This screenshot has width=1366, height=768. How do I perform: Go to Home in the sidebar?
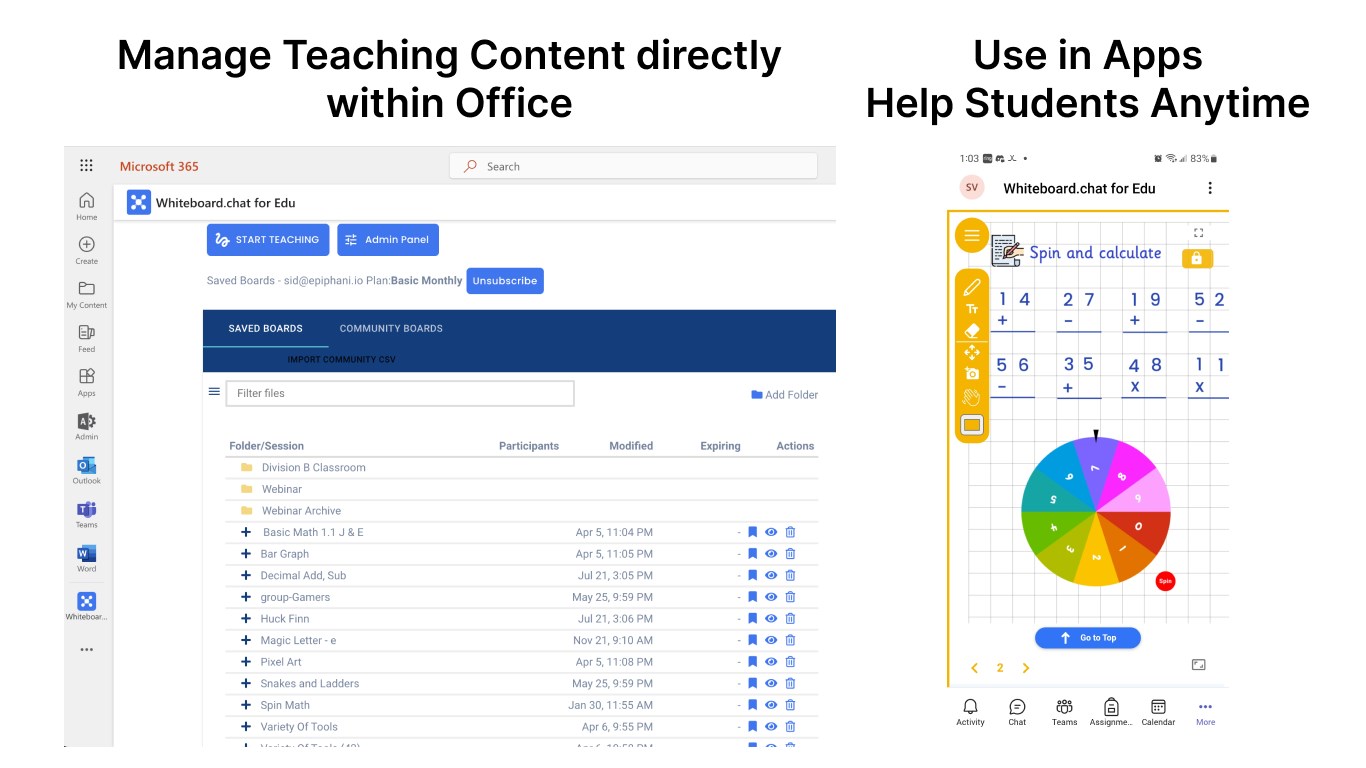(87, 205)
